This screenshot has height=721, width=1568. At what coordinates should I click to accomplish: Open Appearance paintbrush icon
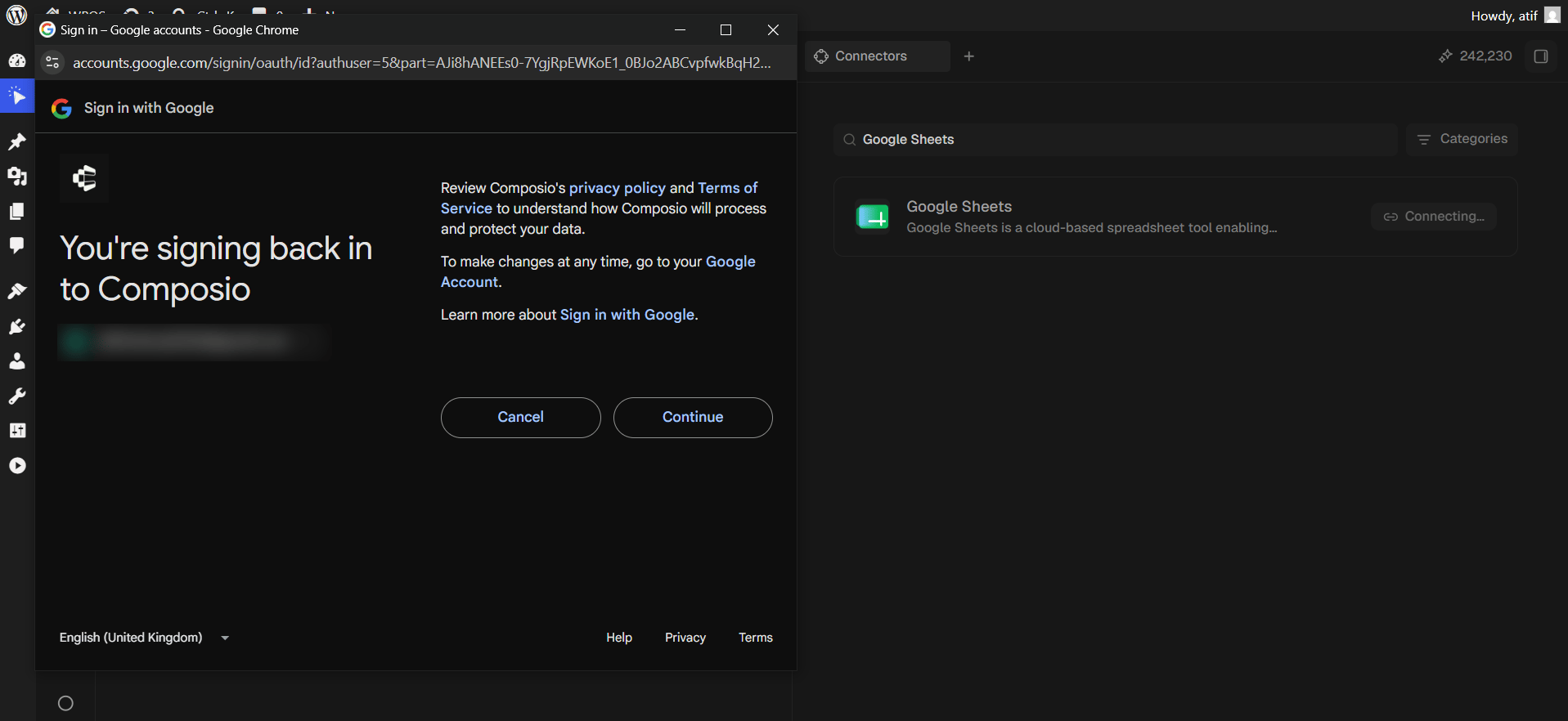coord(17,291)
